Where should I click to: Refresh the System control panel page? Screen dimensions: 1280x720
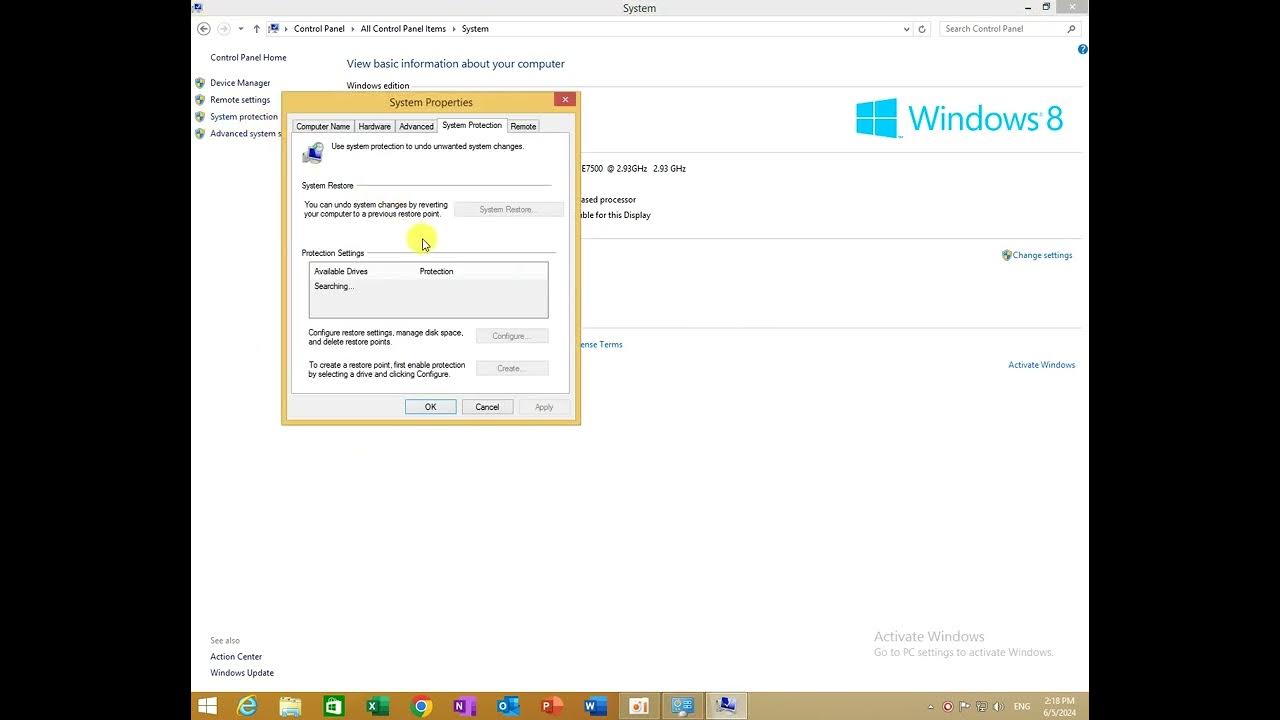click(922, 29)
